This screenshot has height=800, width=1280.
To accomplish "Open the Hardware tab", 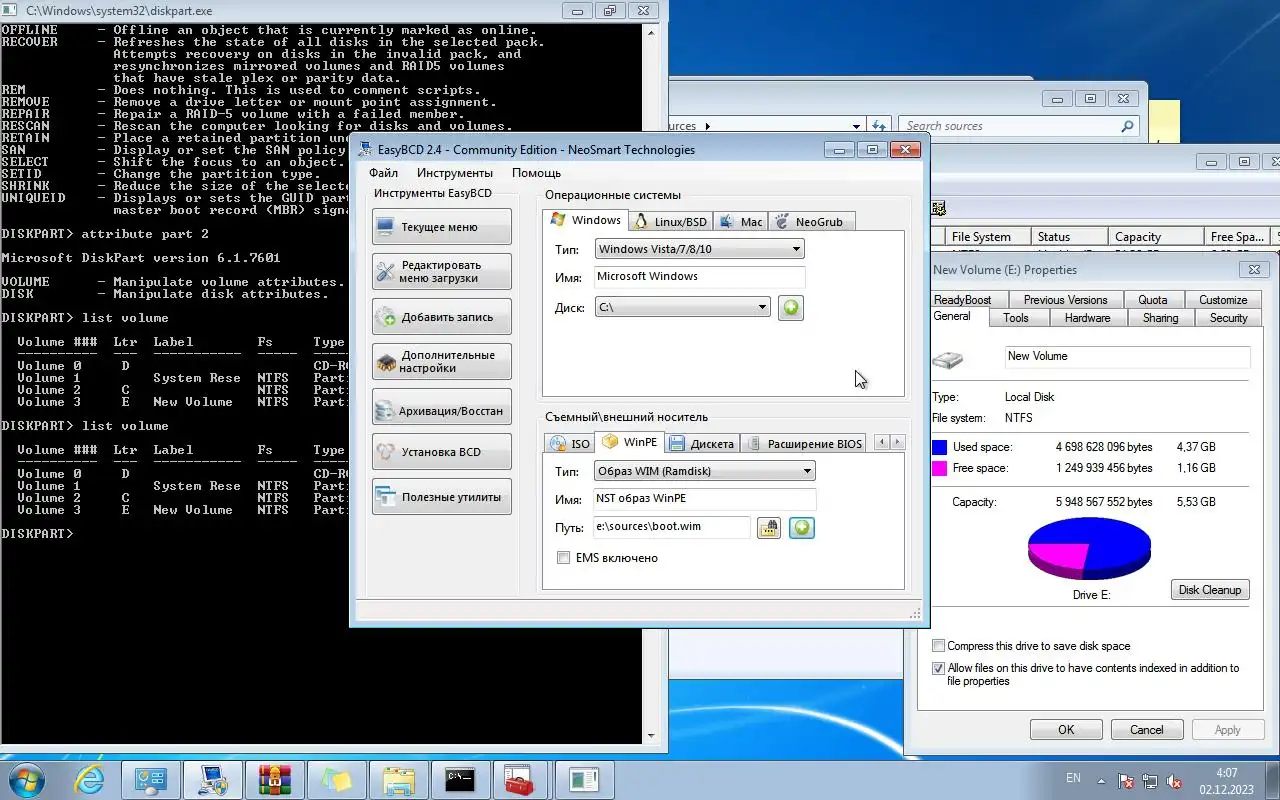I will (1087, 318).
